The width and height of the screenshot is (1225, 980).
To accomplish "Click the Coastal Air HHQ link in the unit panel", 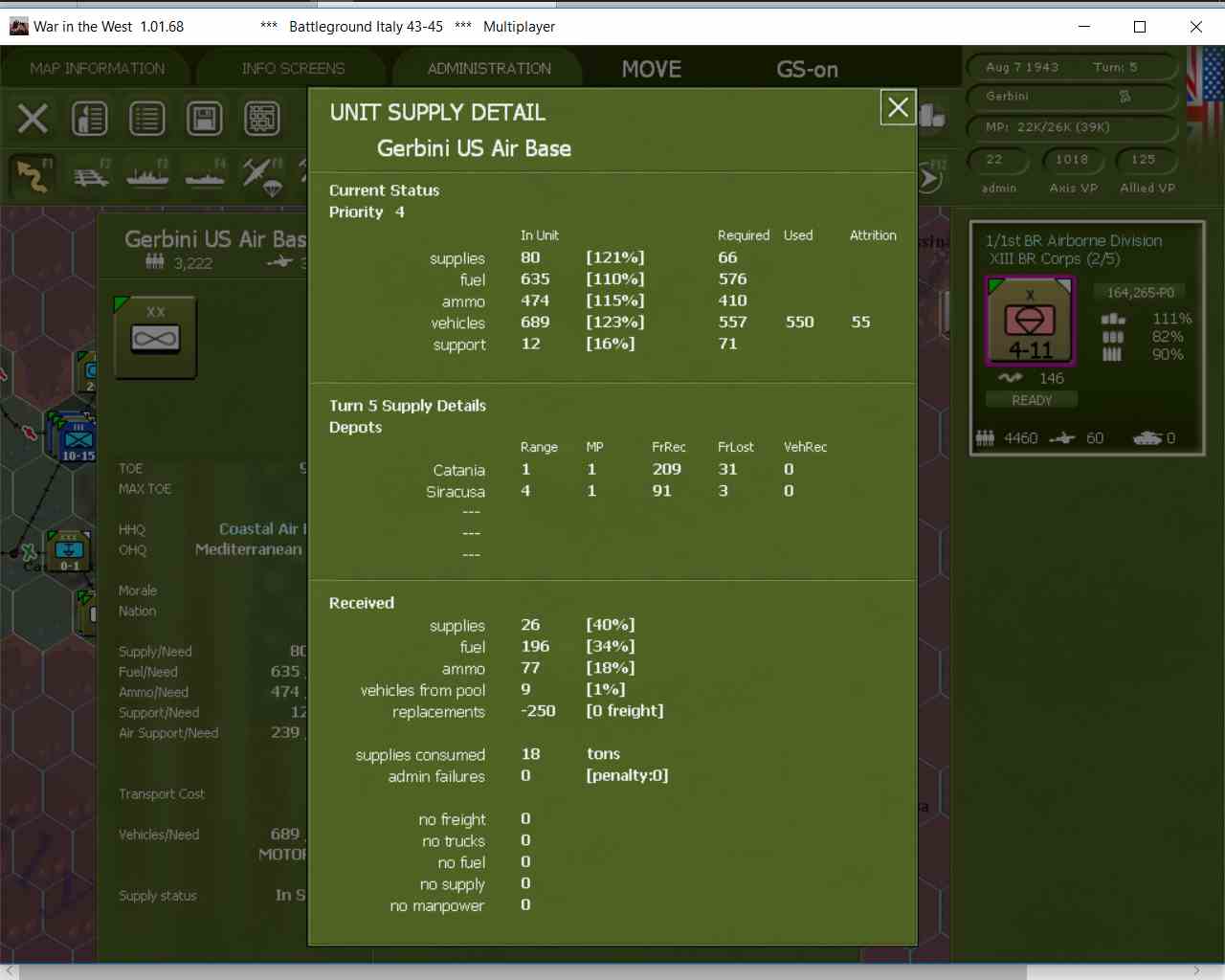I will click(262, 529).
